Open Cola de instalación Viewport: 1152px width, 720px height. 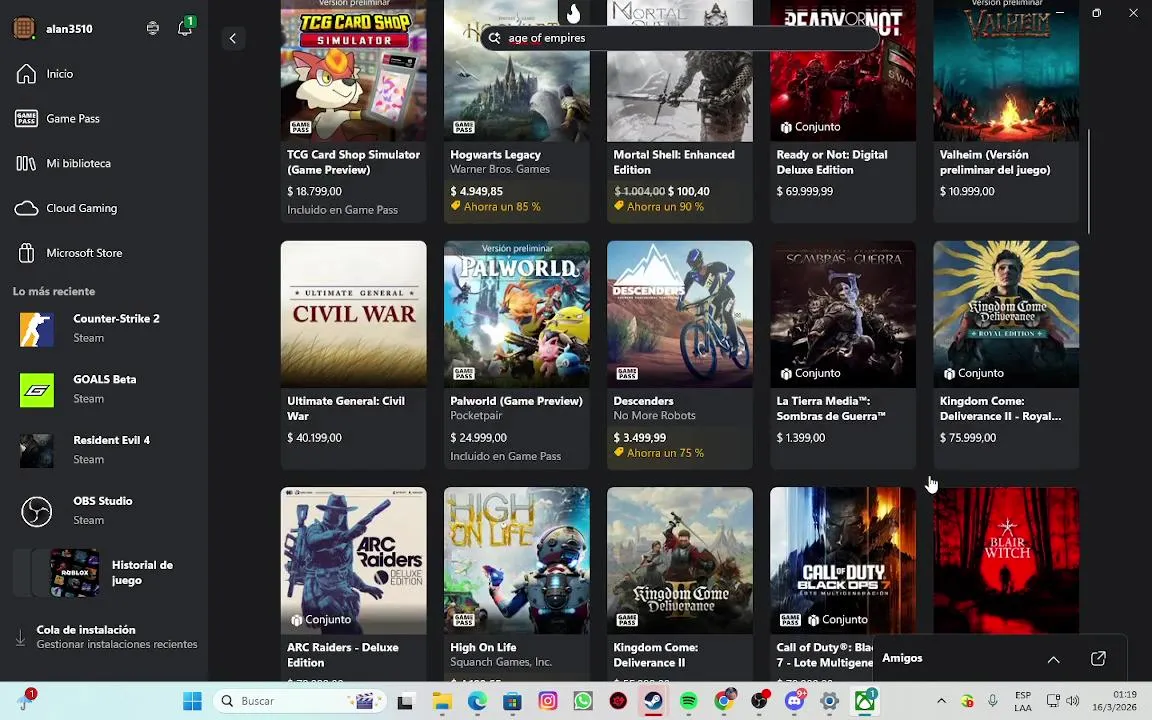(107, 637)
